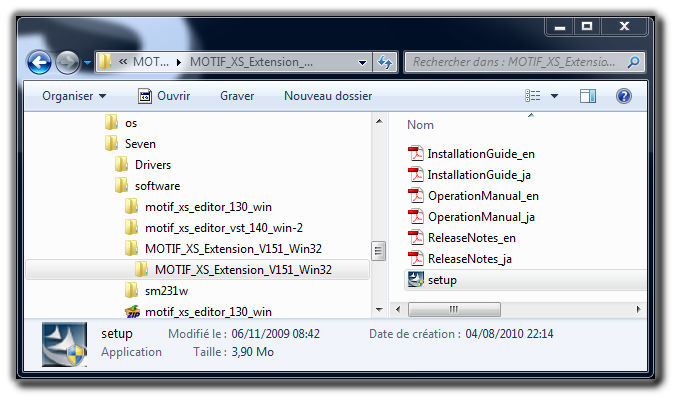Viewport: 681px width, 405px height.
Task: Refresh the folder with the address bar refresh icon
Action: [x=385, y=62]
